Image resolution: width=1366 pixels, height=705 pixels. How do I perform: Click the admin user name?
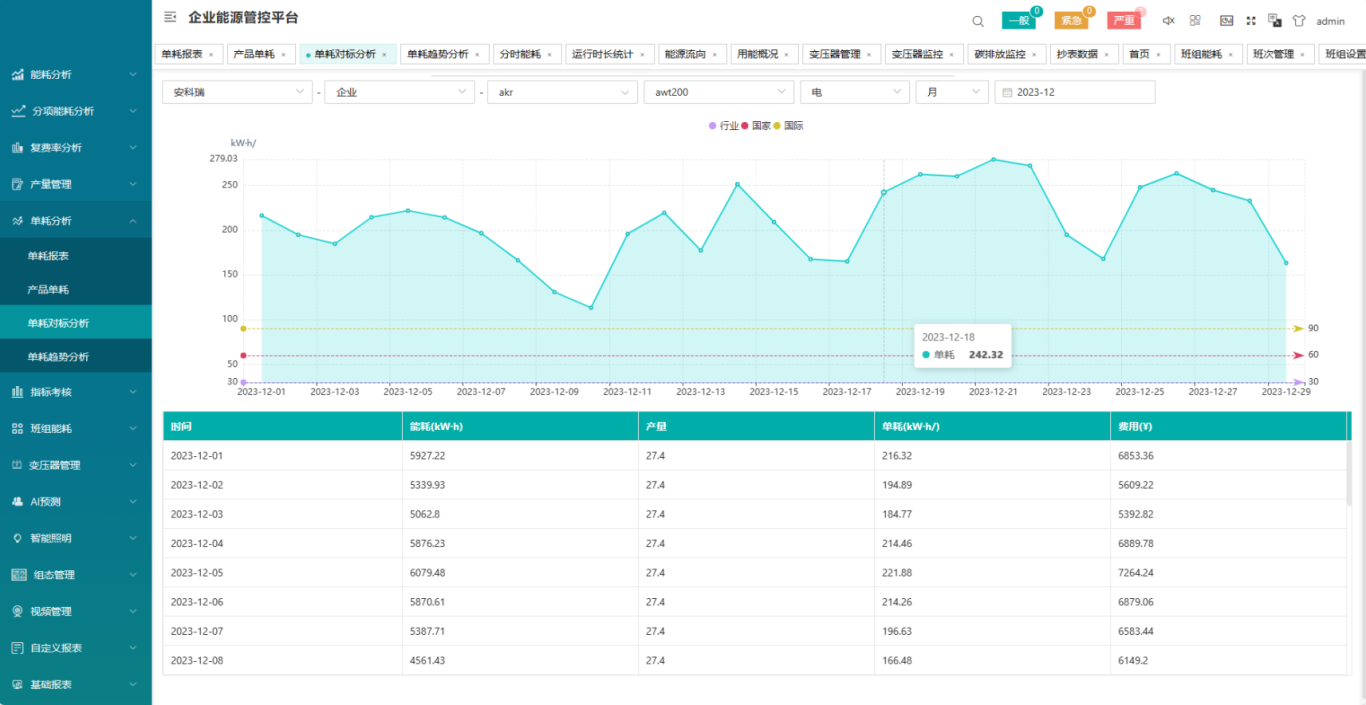1330,21
